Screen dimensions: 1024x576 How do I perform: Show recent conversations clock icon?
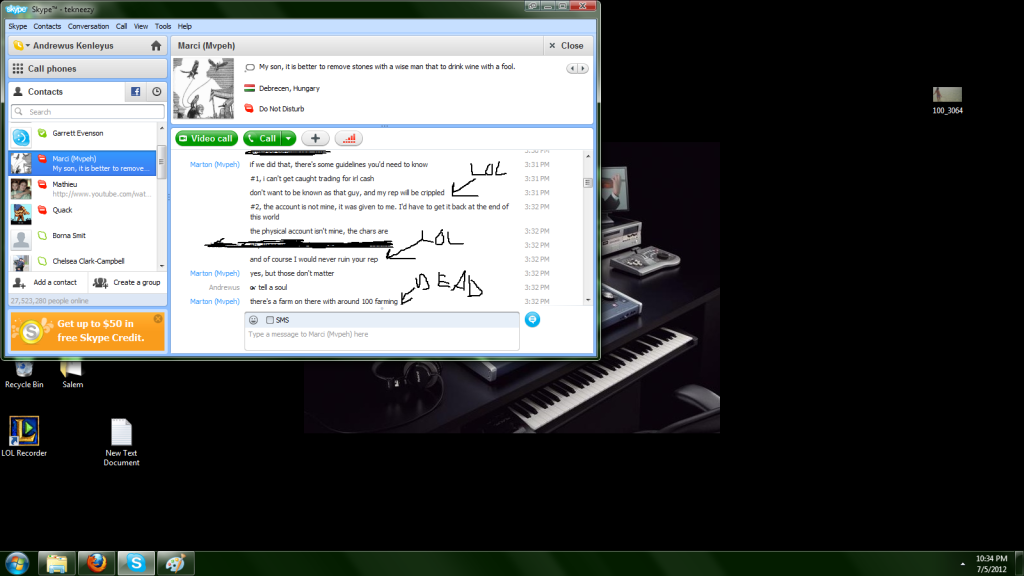pos(157,91)
